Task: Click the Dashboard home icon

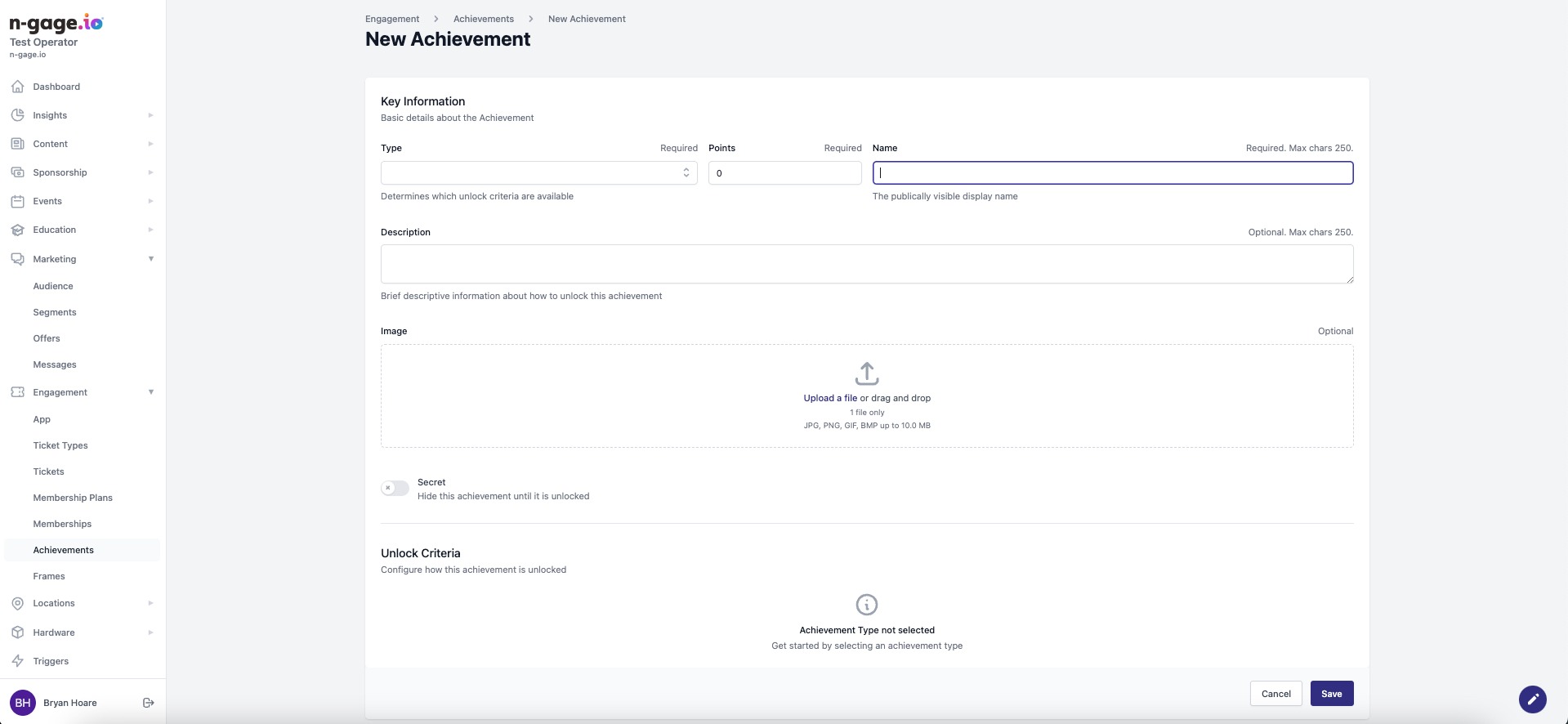Action: 17,87
